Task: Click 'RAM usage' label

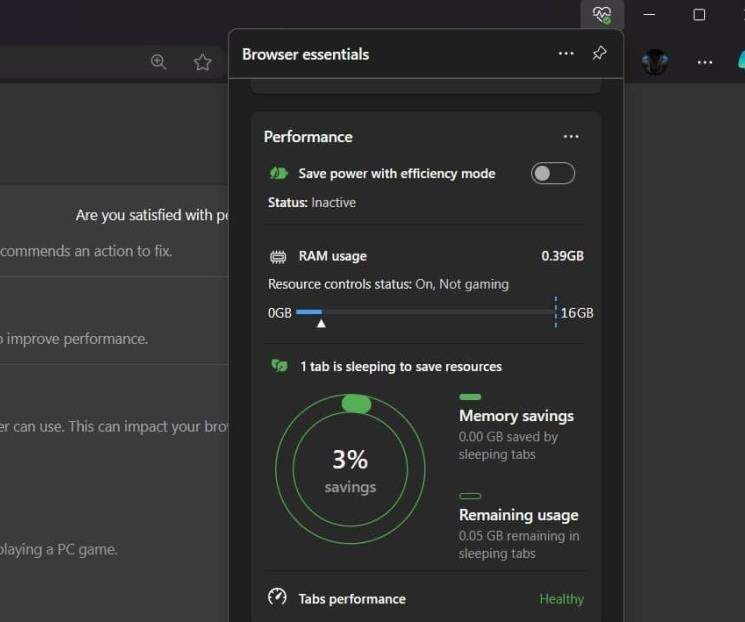Action: 333,256
